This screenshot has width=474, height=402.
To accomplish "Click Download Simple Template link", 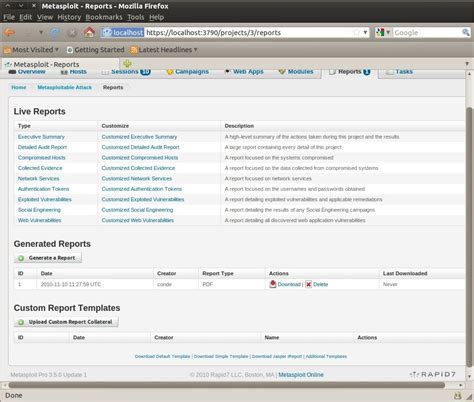I will (x=221, y=356).
